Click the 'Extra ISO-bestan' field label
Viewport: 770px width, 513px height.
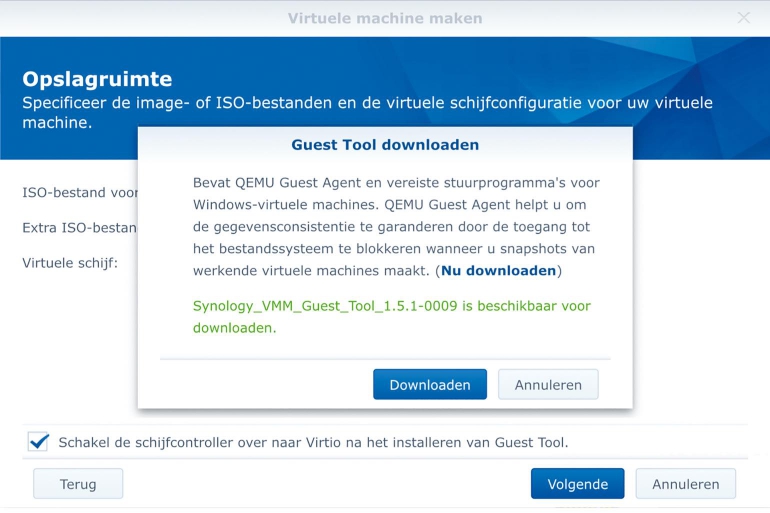pyautogui.click(x=79, y=228)
